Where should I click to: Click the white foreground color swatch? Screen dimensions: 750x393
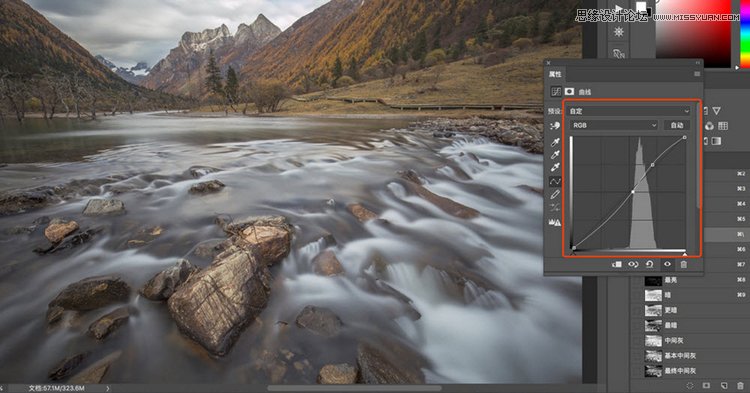tap(640, 6)
